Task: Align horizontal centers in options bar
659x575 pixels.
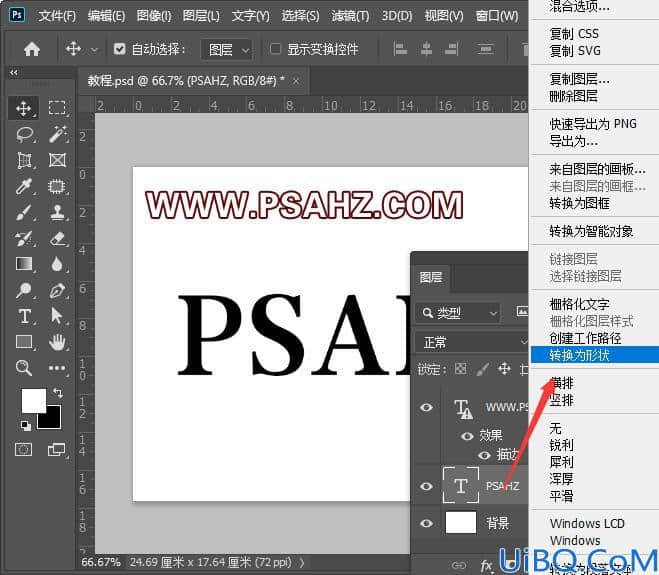Action: (x=426, y=49)
